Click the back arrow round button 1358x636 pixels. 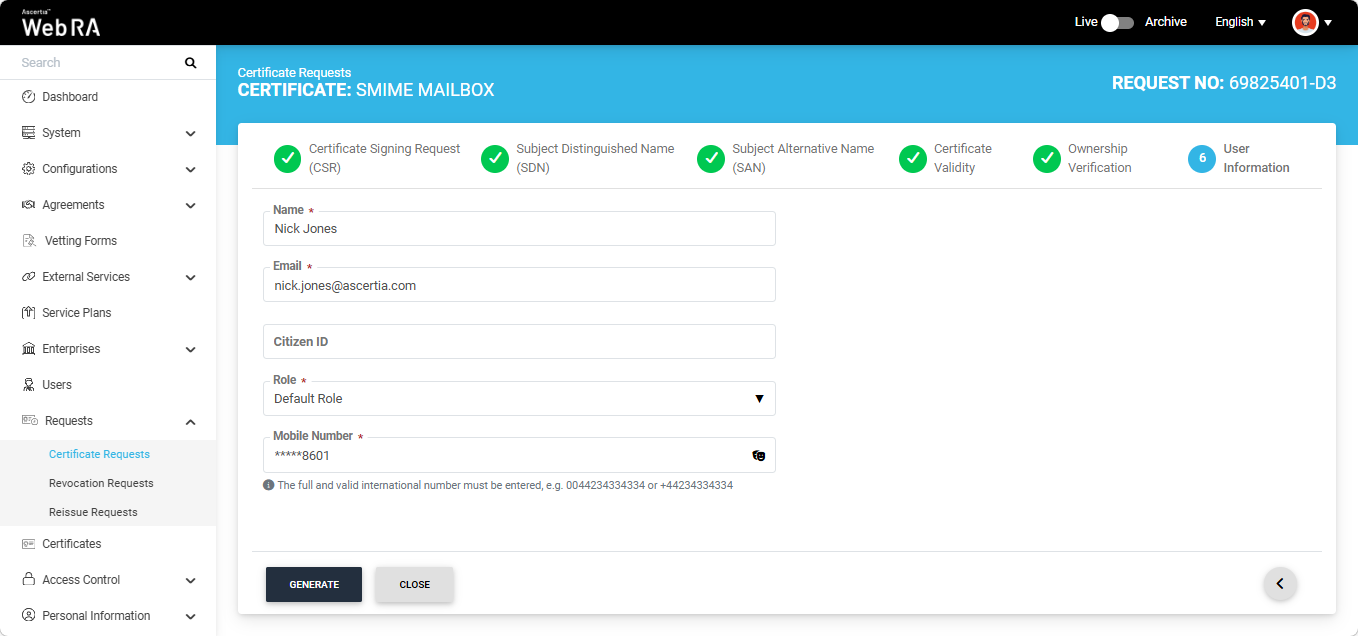pos(1280,584)
